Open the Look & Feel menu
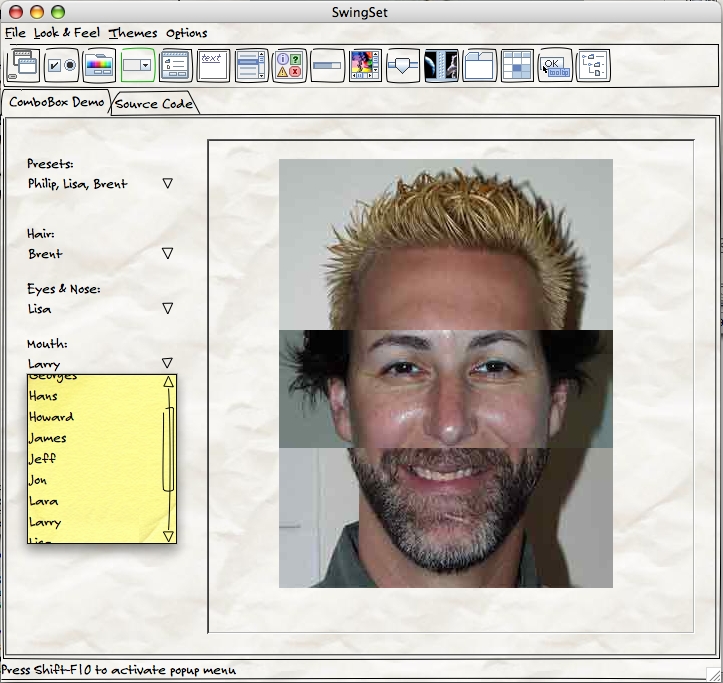Screen dimensions: 723x683 pos(67,33)
